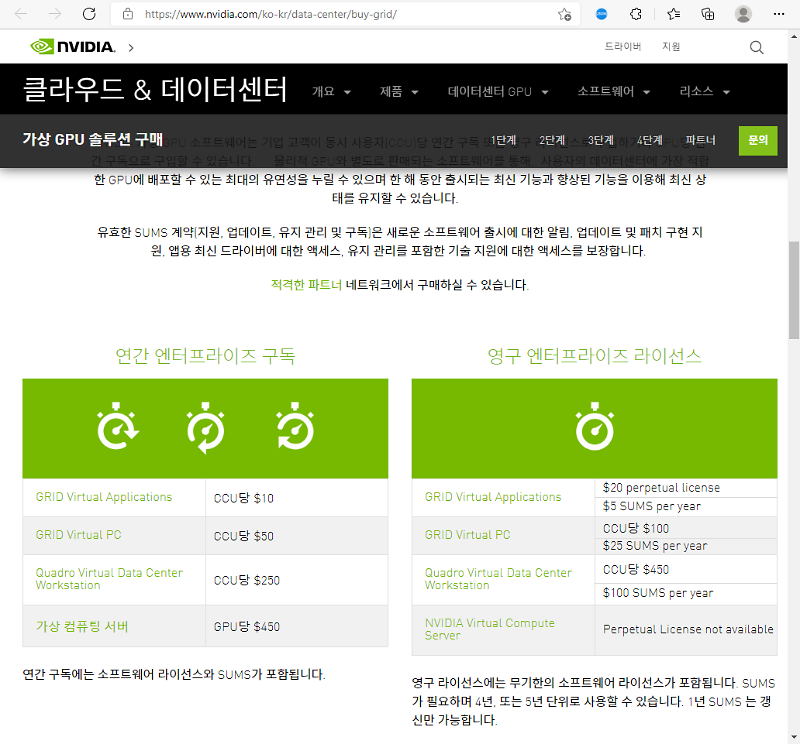Jump to 1단계 section
The image size is (800, 744).
click(504, 140)
